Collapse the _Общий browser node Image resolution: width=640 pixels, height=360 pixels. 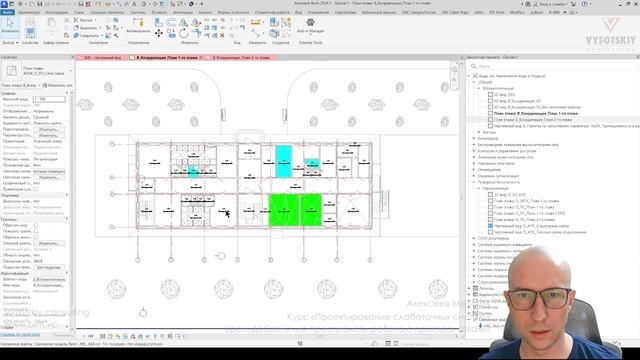474,82
